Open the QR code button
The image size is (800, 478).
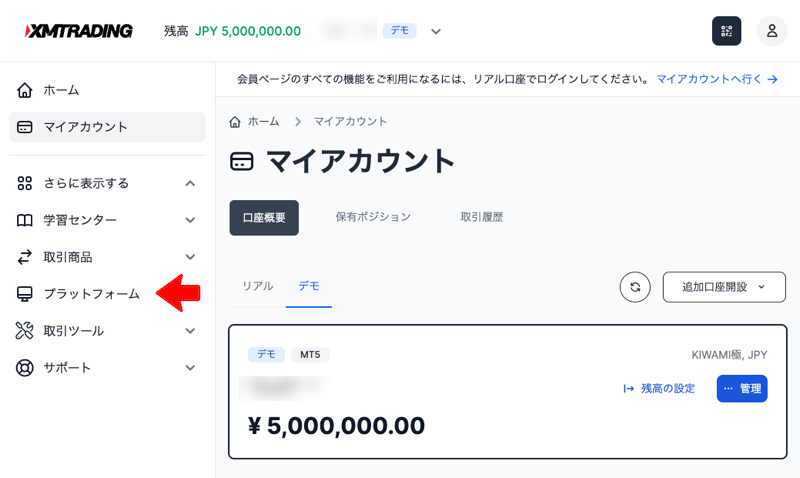click(727, 31)
